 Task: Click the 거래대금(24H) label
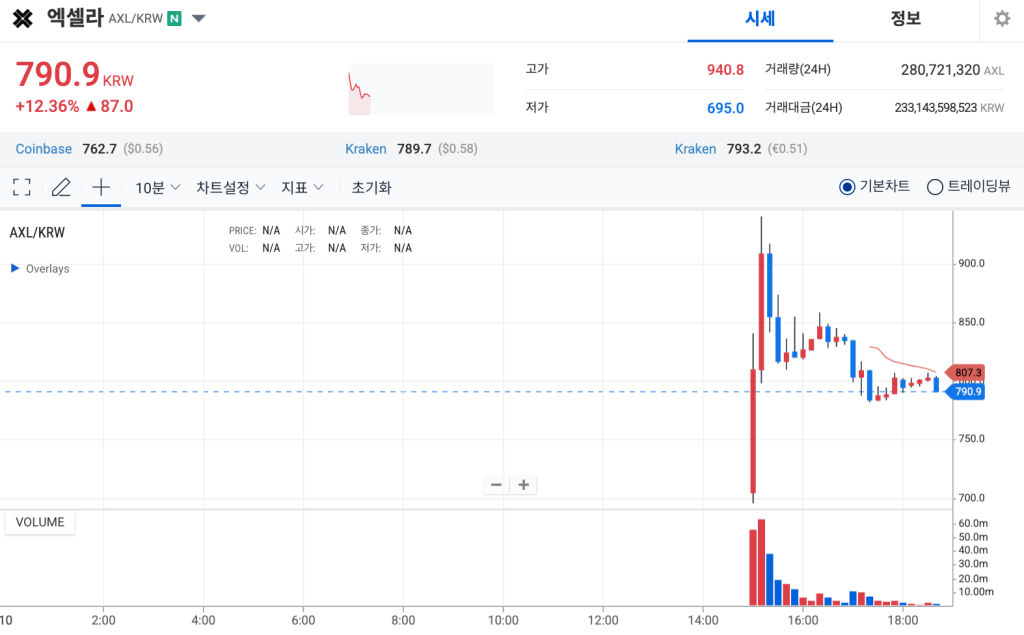coord(803,108)
